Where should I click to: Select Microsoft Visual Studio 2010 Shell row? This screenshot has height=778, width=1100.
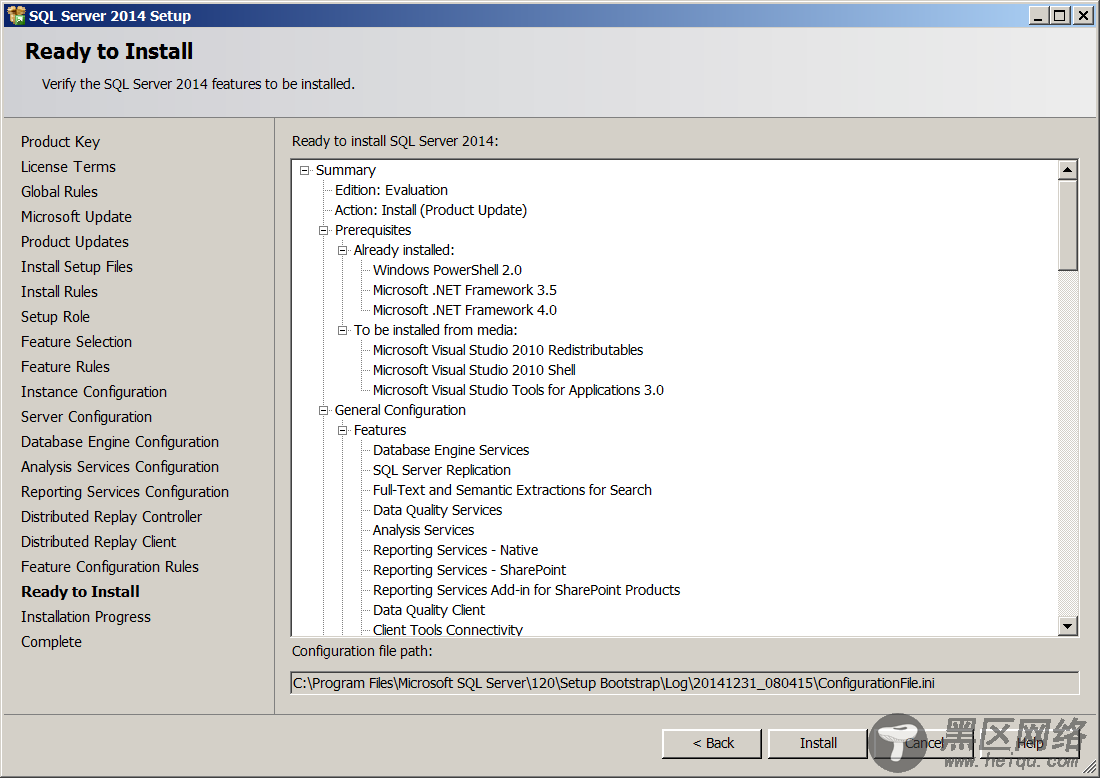coord(474,370)
